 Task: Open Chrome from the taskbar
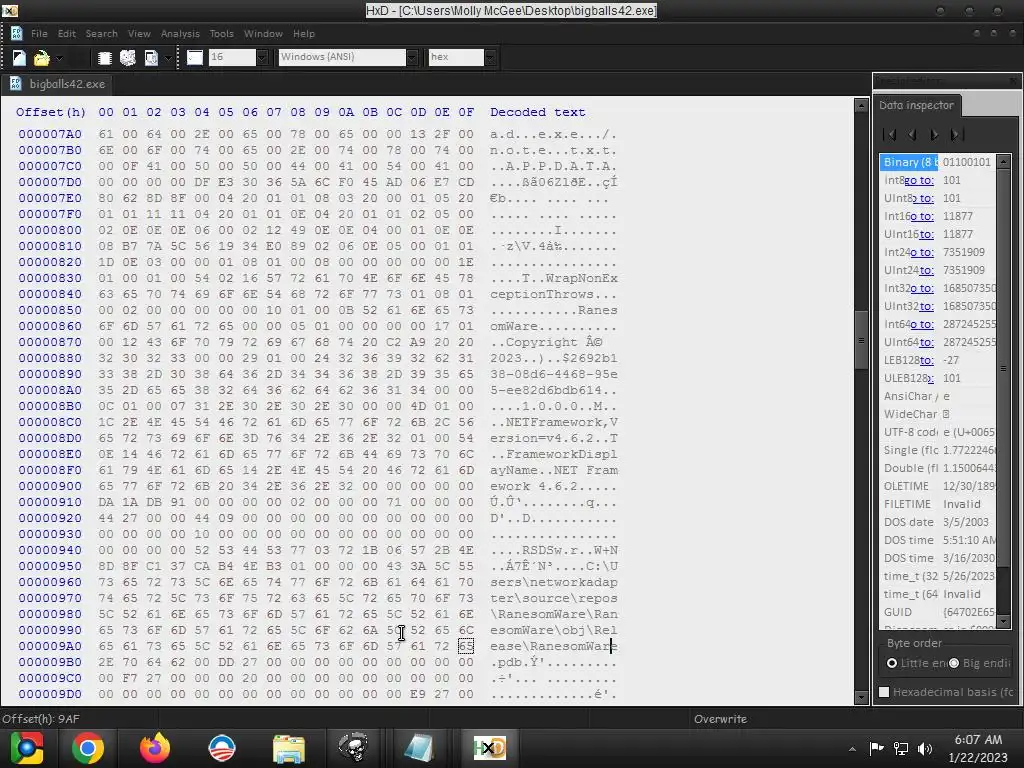point(88,748)
